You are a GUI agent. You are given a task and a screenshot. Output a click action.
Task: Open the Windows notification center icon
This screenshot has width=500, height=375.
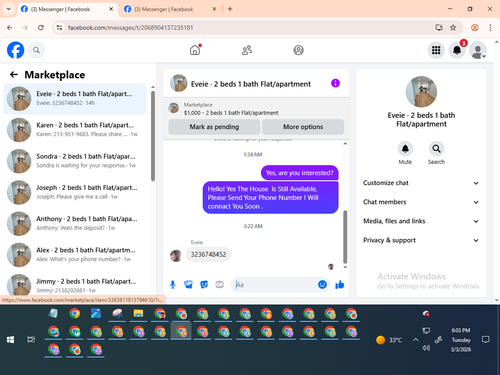(485, 340)
